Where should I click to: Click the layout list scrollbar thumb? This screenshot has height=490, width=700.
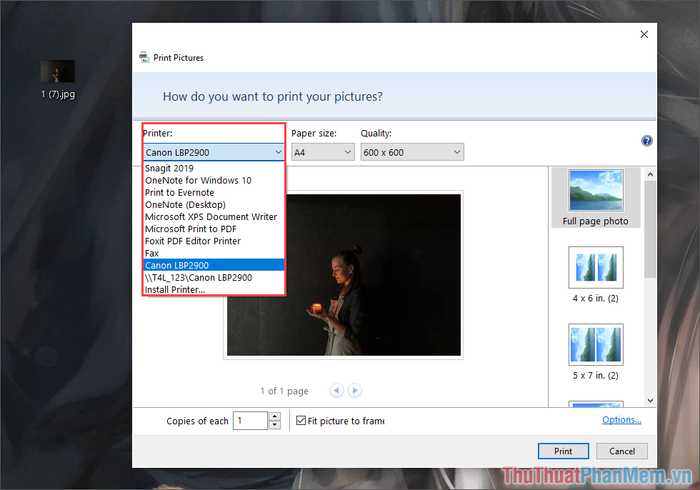pyautogui.click(x=650, y=229)
